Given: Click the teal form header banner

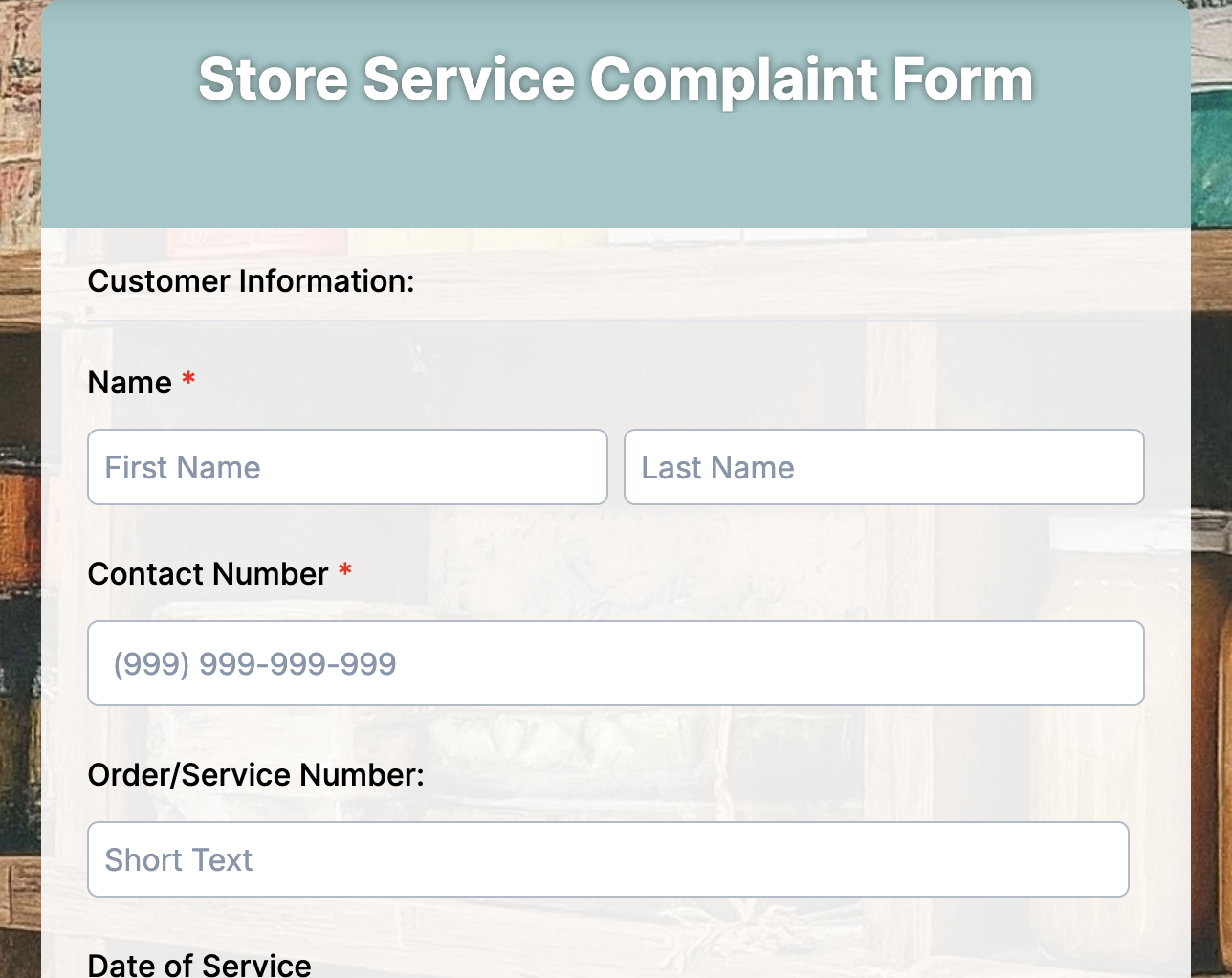Looking at the screenshot, I should pos(615,172).
